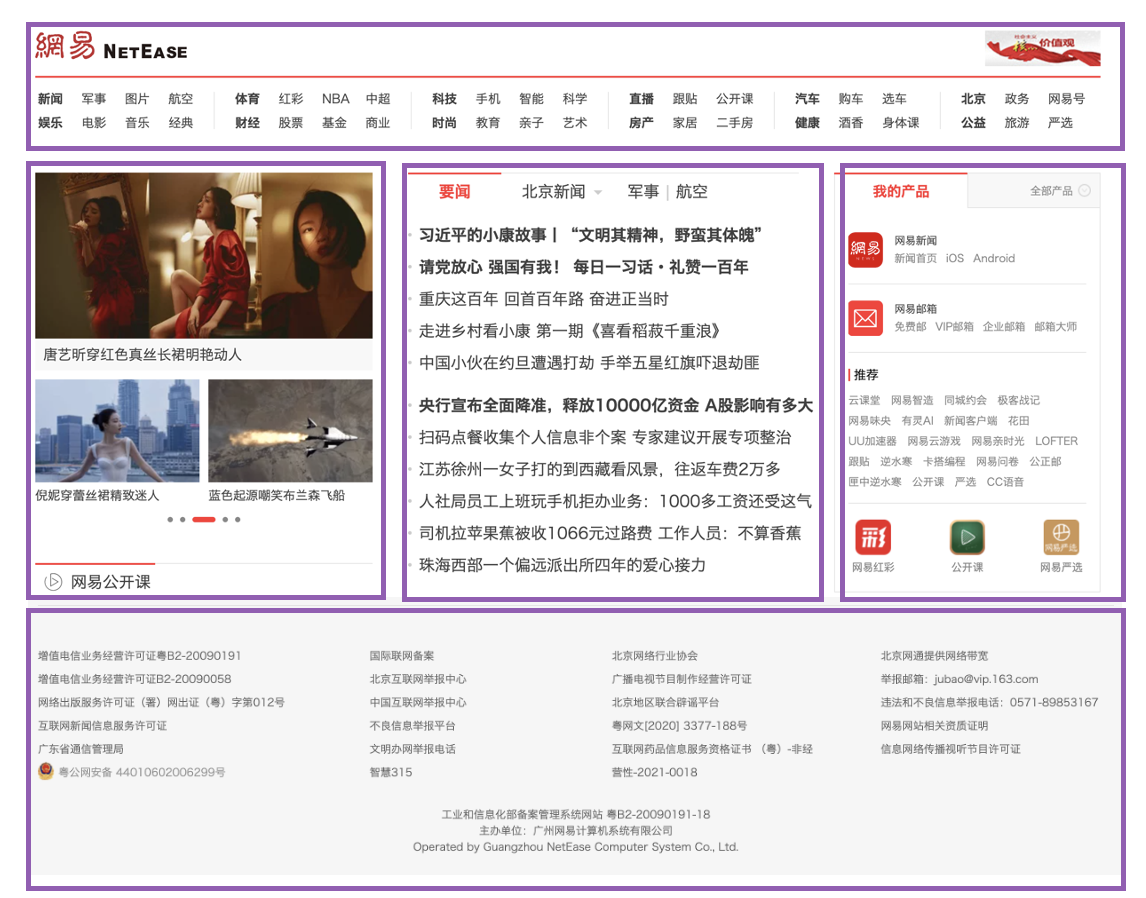Open the CC语音 recommended link
The height and width of the screenshot is (898, 1146).
1005,482
